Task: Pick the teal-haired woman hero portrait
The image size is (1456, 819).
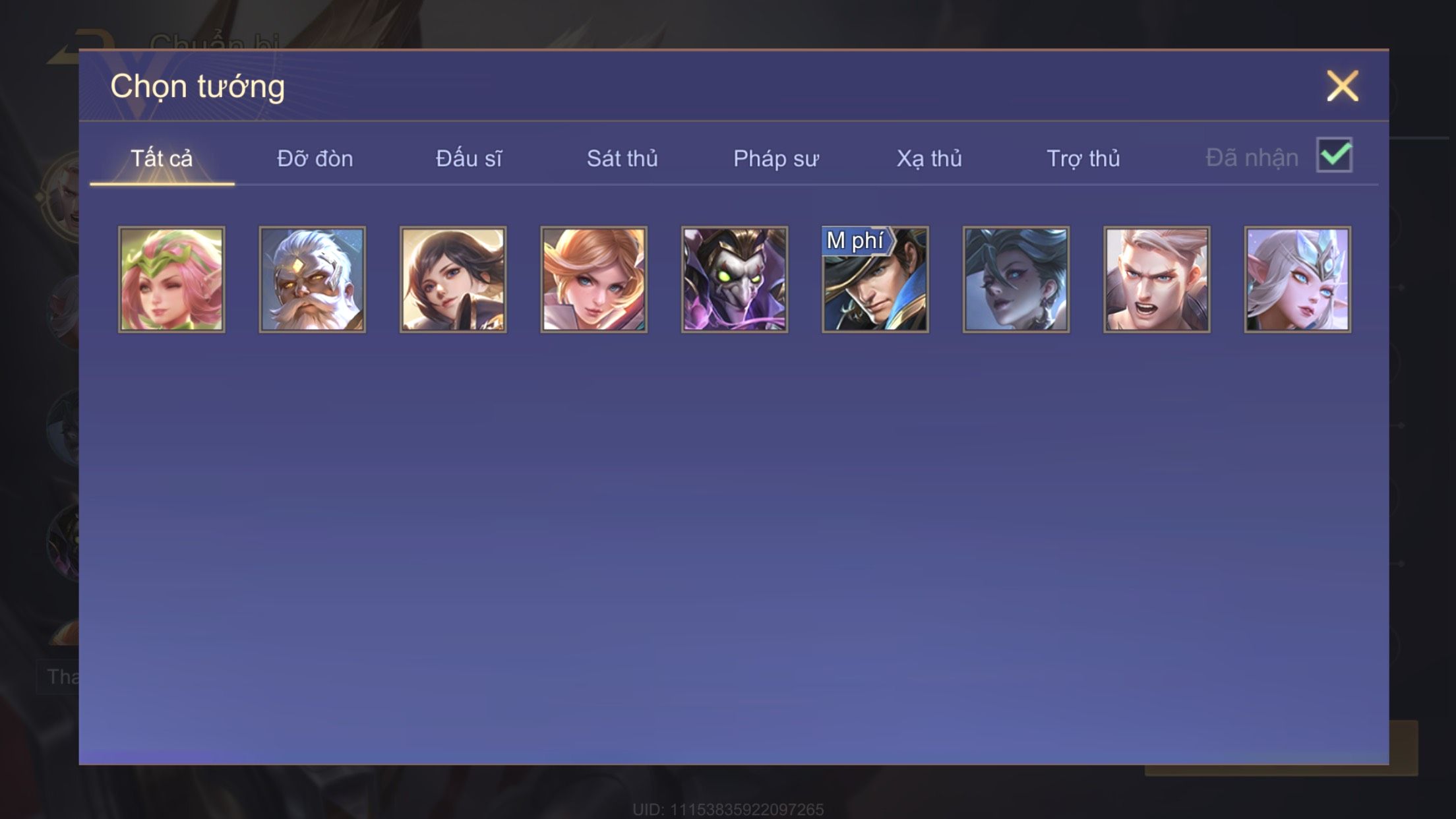Action: click(x=1016, y=280)
